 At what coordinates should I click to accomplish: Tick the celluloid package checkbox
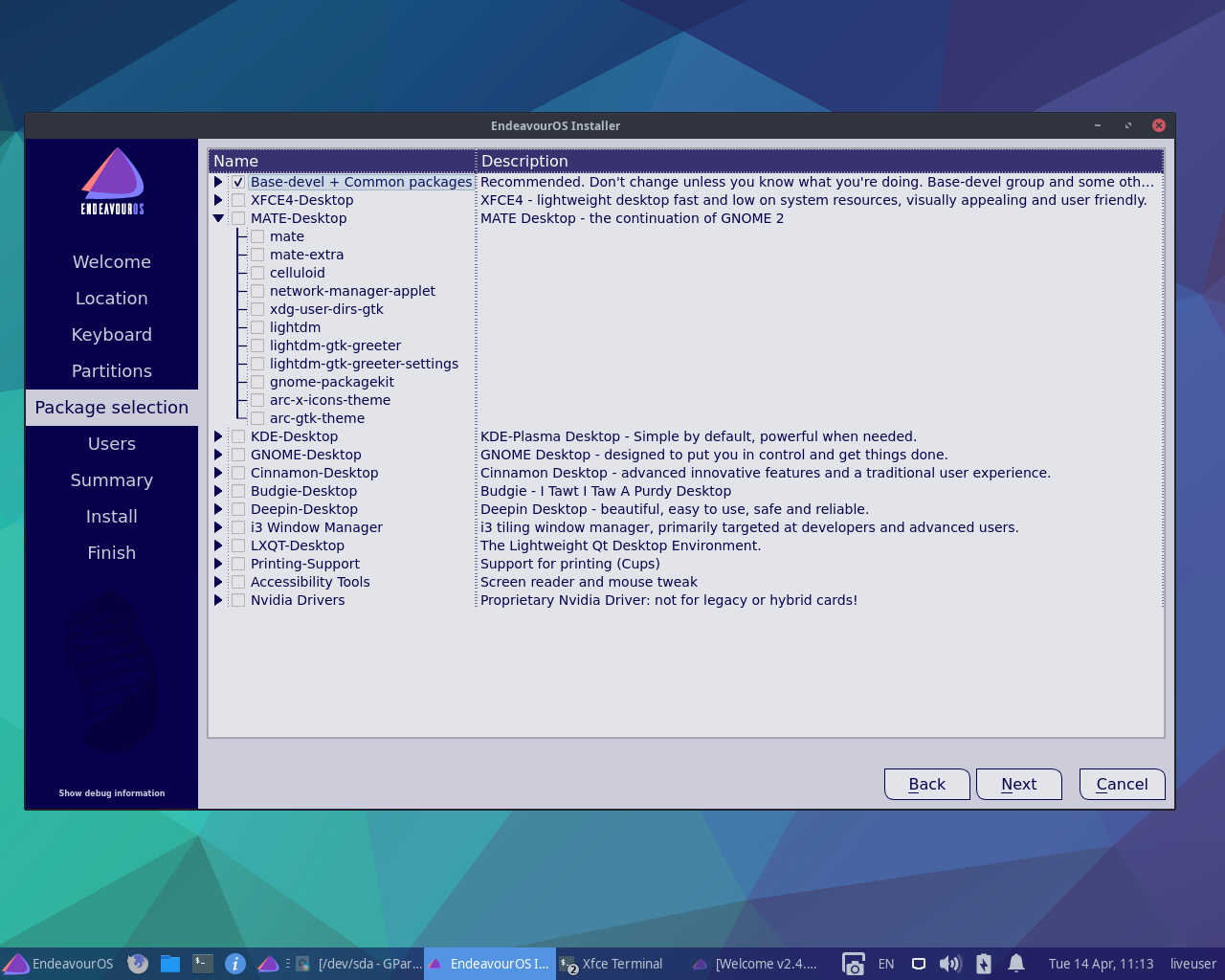click(x=257, y=273)
